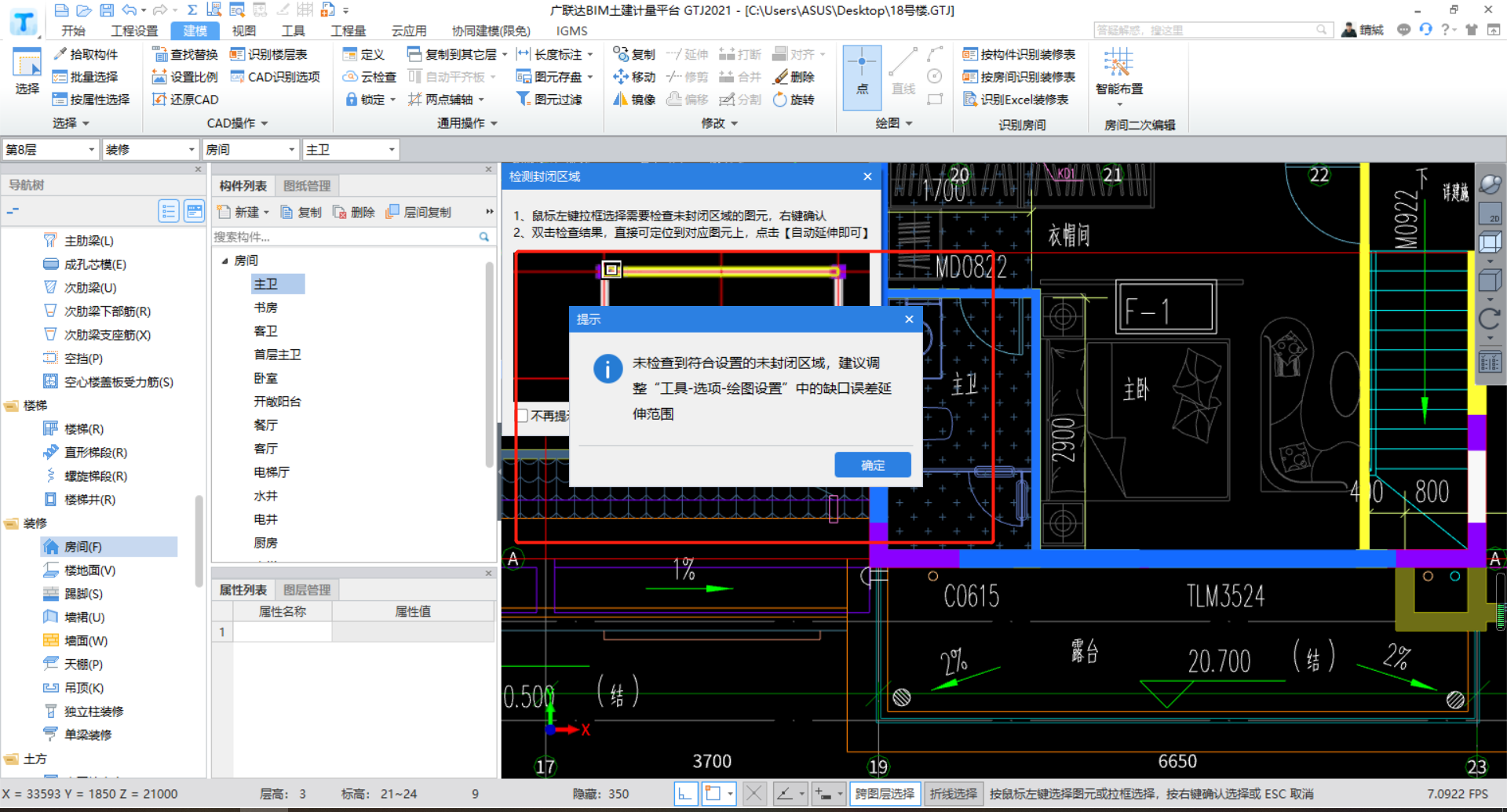Click 识别Excel装修表
Viewport: 1507px width, 812px height.
pyautogui.click(x=1016, y=100)
